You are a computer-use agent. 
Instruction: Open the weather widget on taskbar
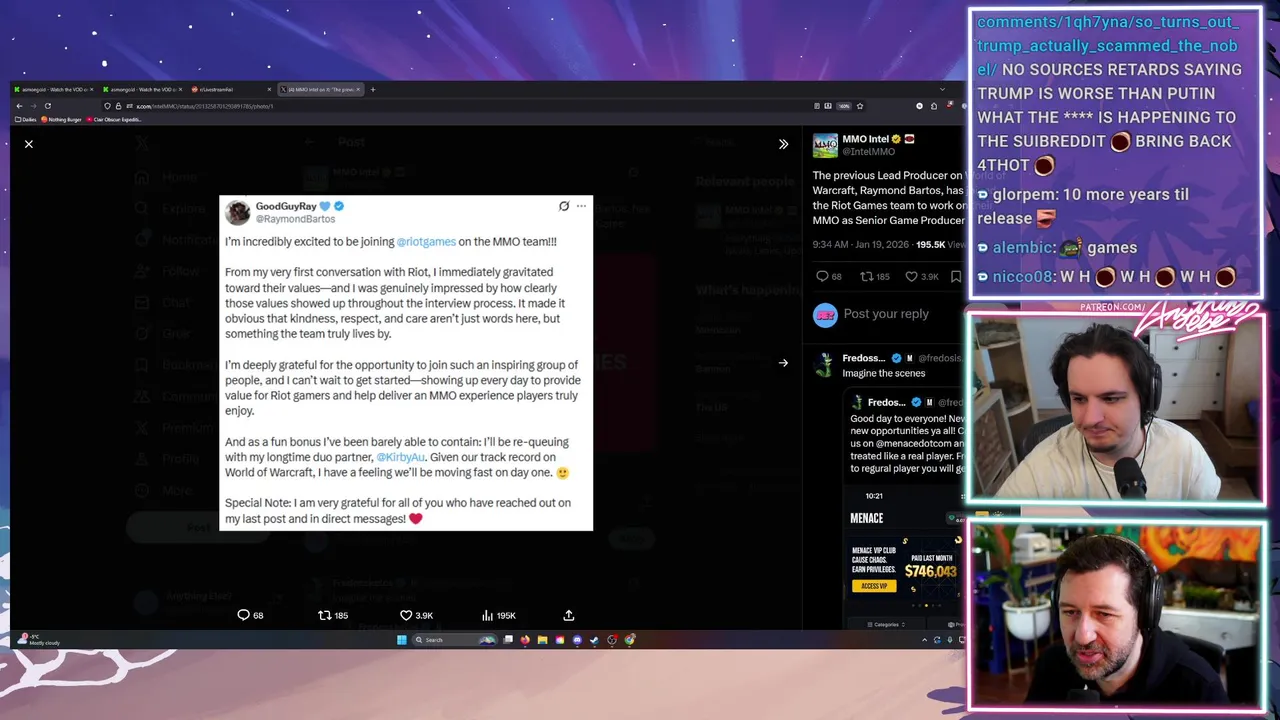click(x=38, y=640)
